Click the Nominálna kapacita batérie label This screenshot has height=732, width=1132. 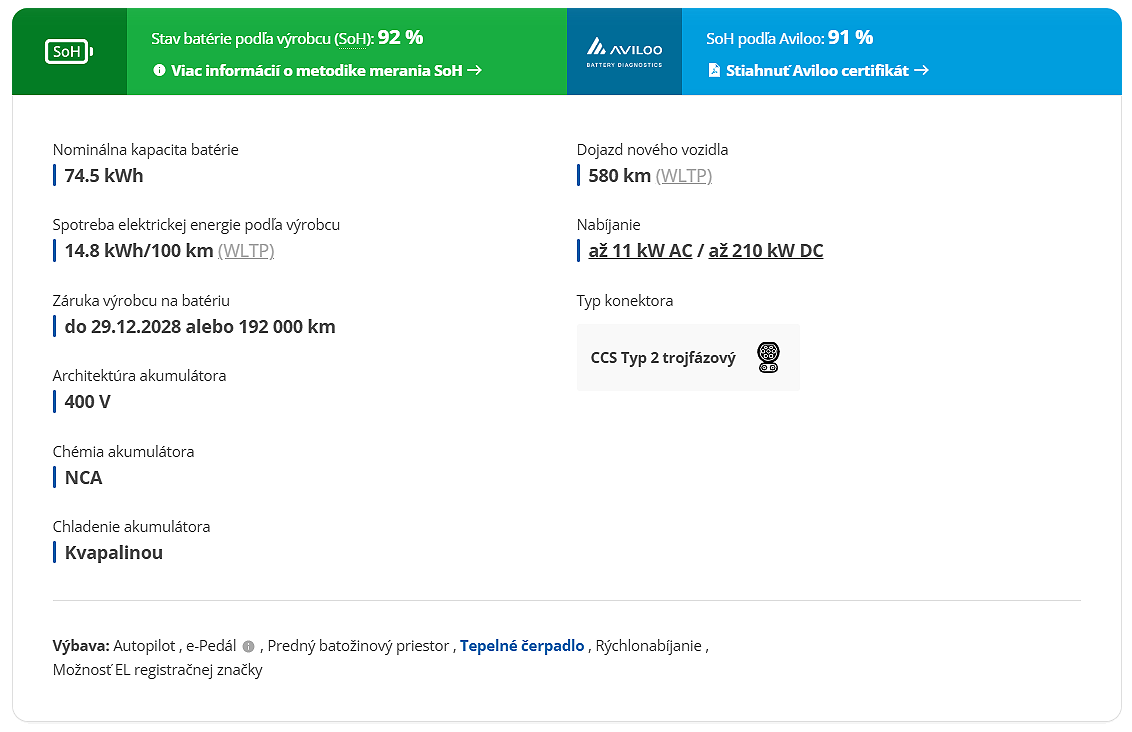(x=146, y=149)
